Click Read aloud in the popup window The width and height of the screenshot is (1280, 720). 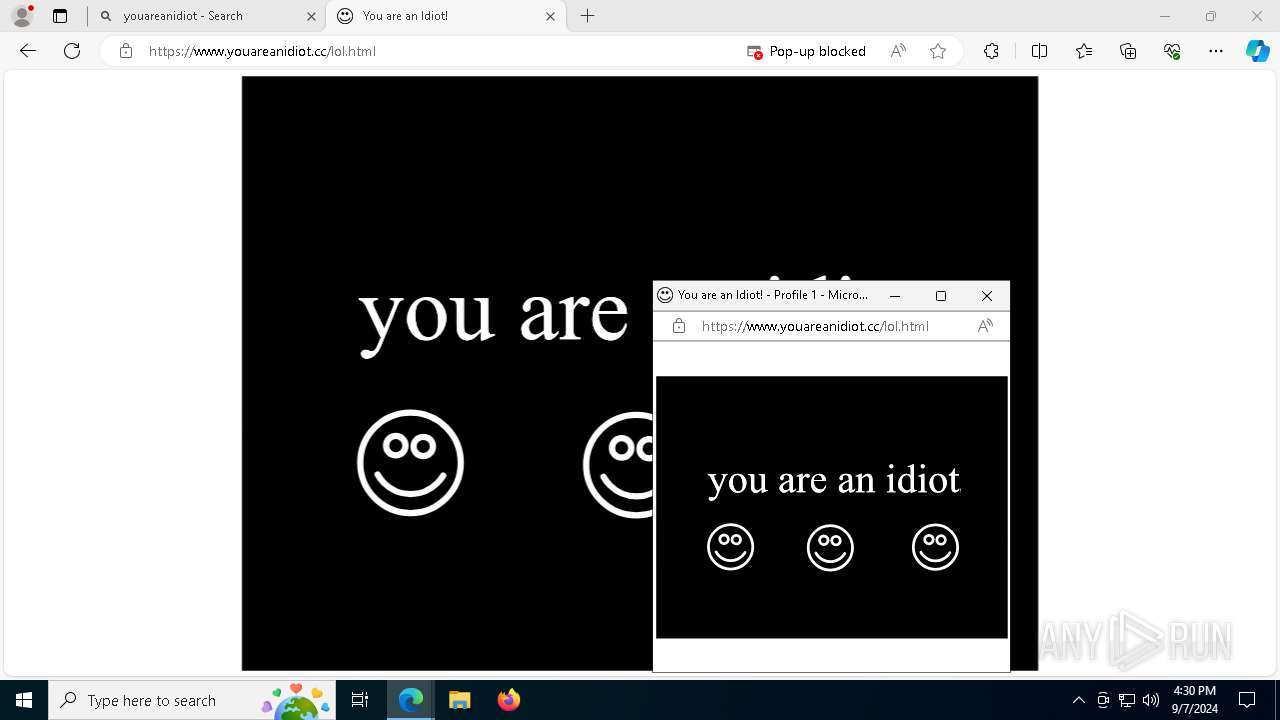click(x=985, y=326)
